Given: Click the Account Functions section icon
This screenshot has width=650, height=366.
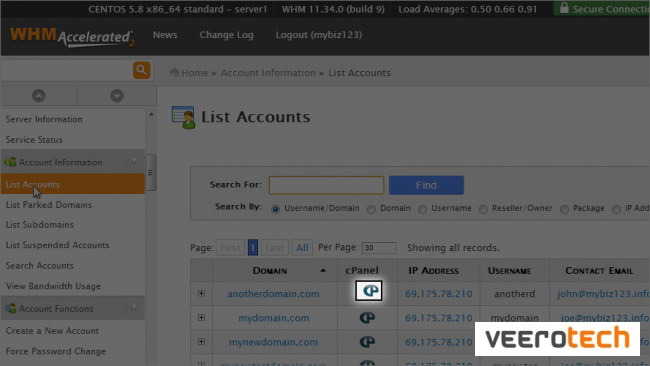Looking at the screenshot, I should pyautogui.click(x=10, y=308).
